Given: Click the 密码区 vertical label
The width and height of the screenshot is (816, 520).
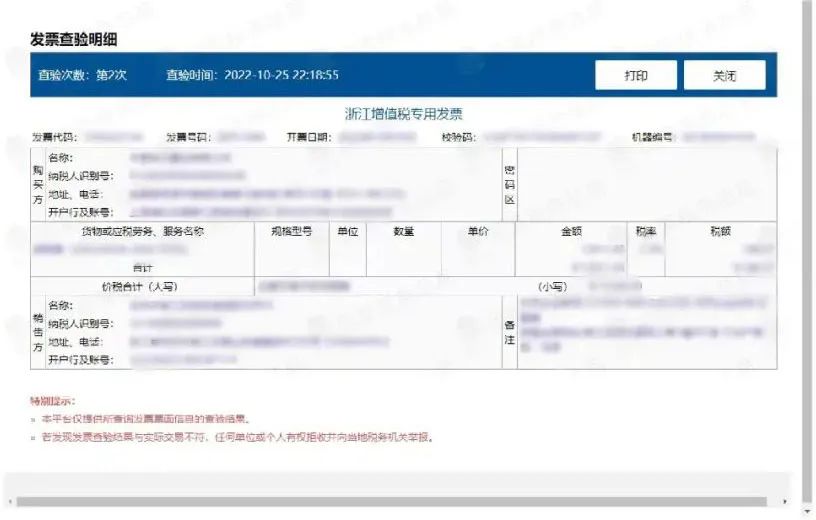Looking at the screenshot, I should click(509, 185).
